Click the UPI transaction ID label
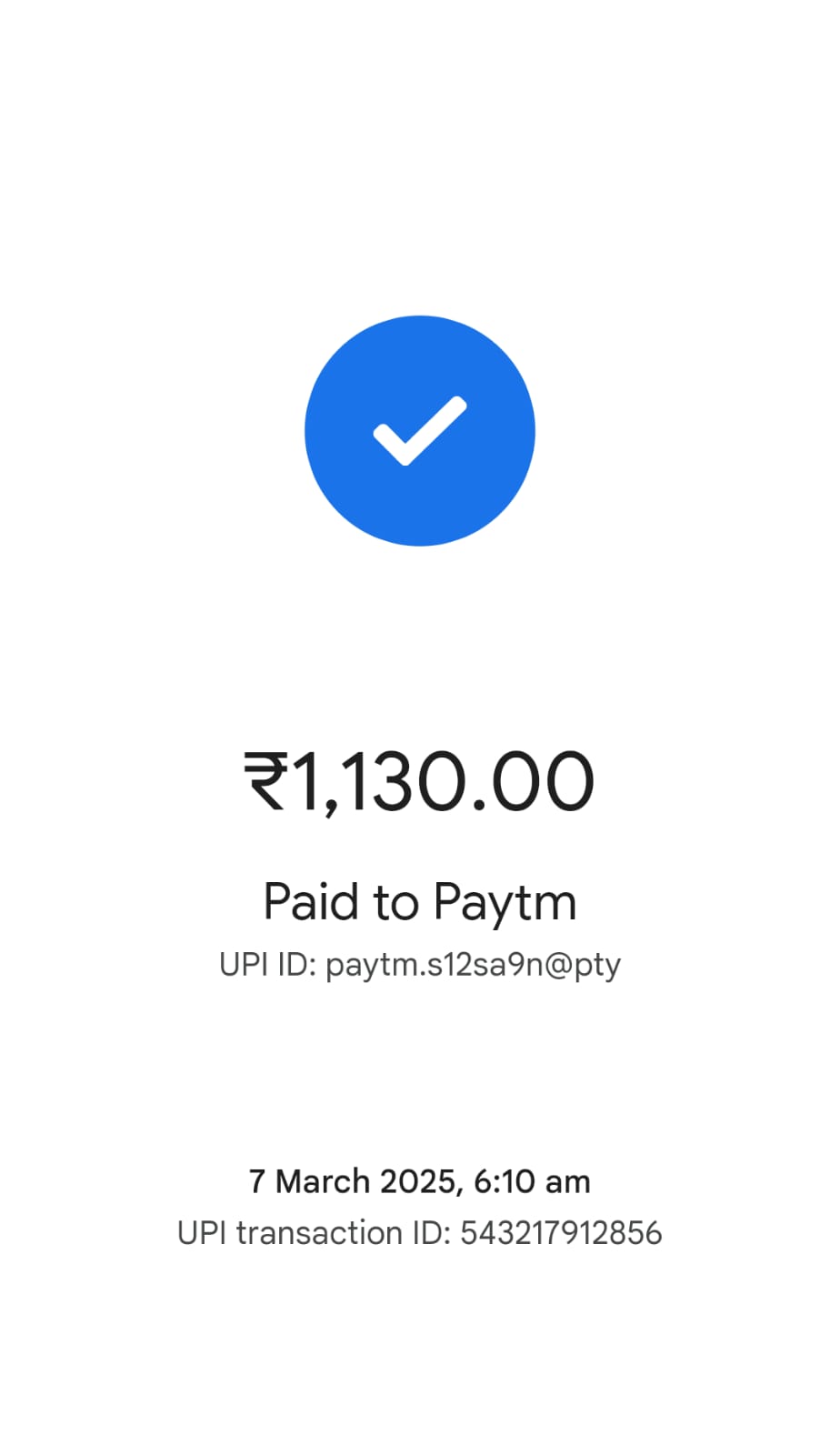Viewport: 840px width, 1455px height. (x=314, y=1233)
